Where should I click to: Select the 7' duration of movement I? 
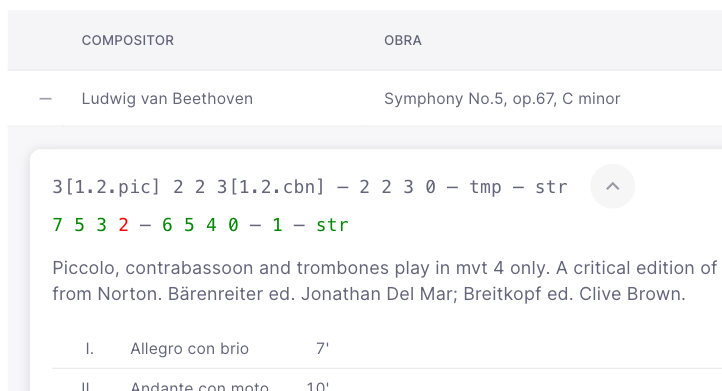tap(322, 349)
